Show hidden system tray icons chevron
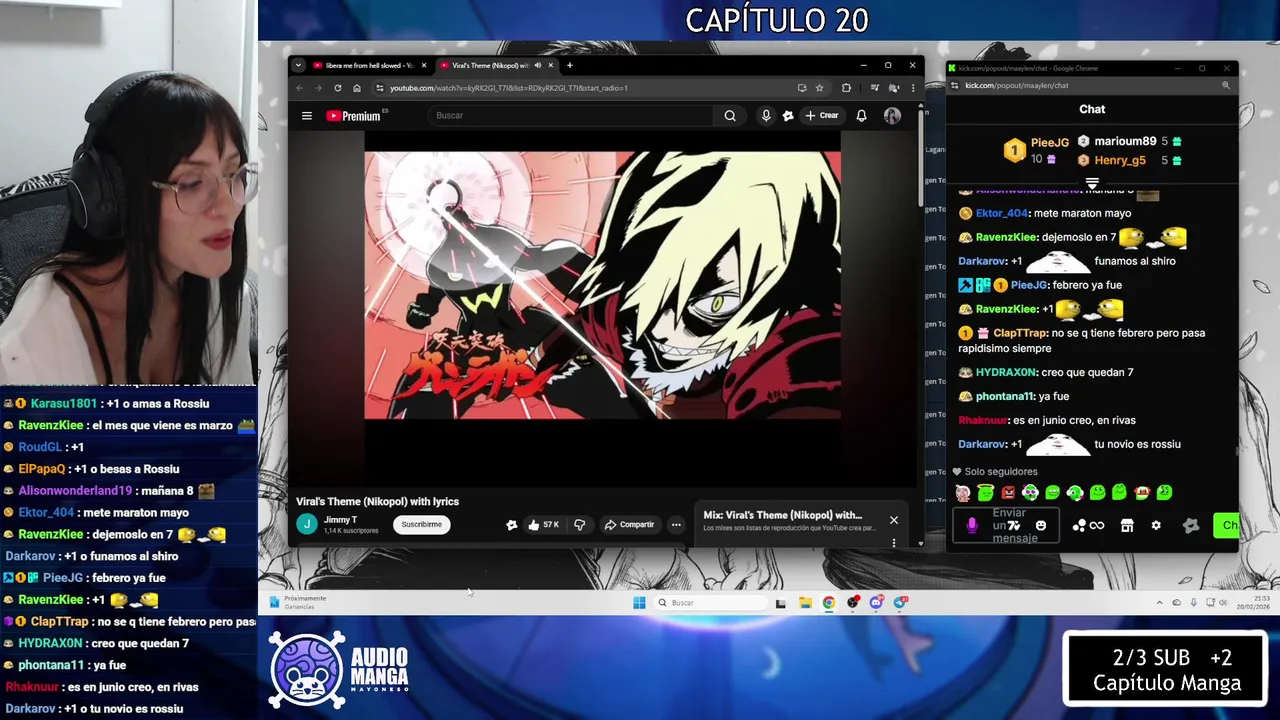The height and width of the screenshot is (720, 1280). (x=1159, y=603)
